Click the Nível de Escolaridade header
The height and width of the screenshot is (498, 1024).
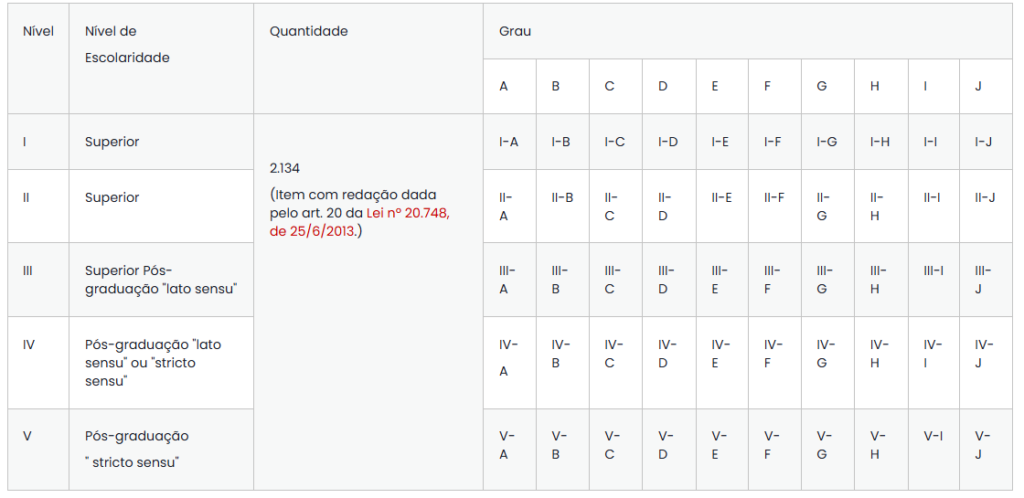pyautogui.click(x=127, y=45)
